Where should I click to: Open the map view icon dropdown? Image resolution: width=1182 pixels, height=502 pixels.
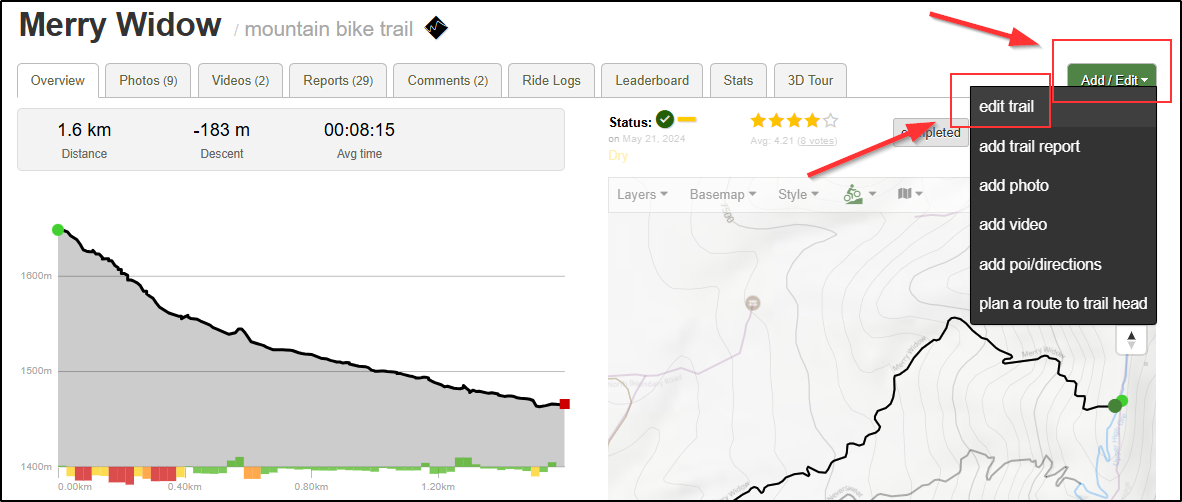(911, 194)
